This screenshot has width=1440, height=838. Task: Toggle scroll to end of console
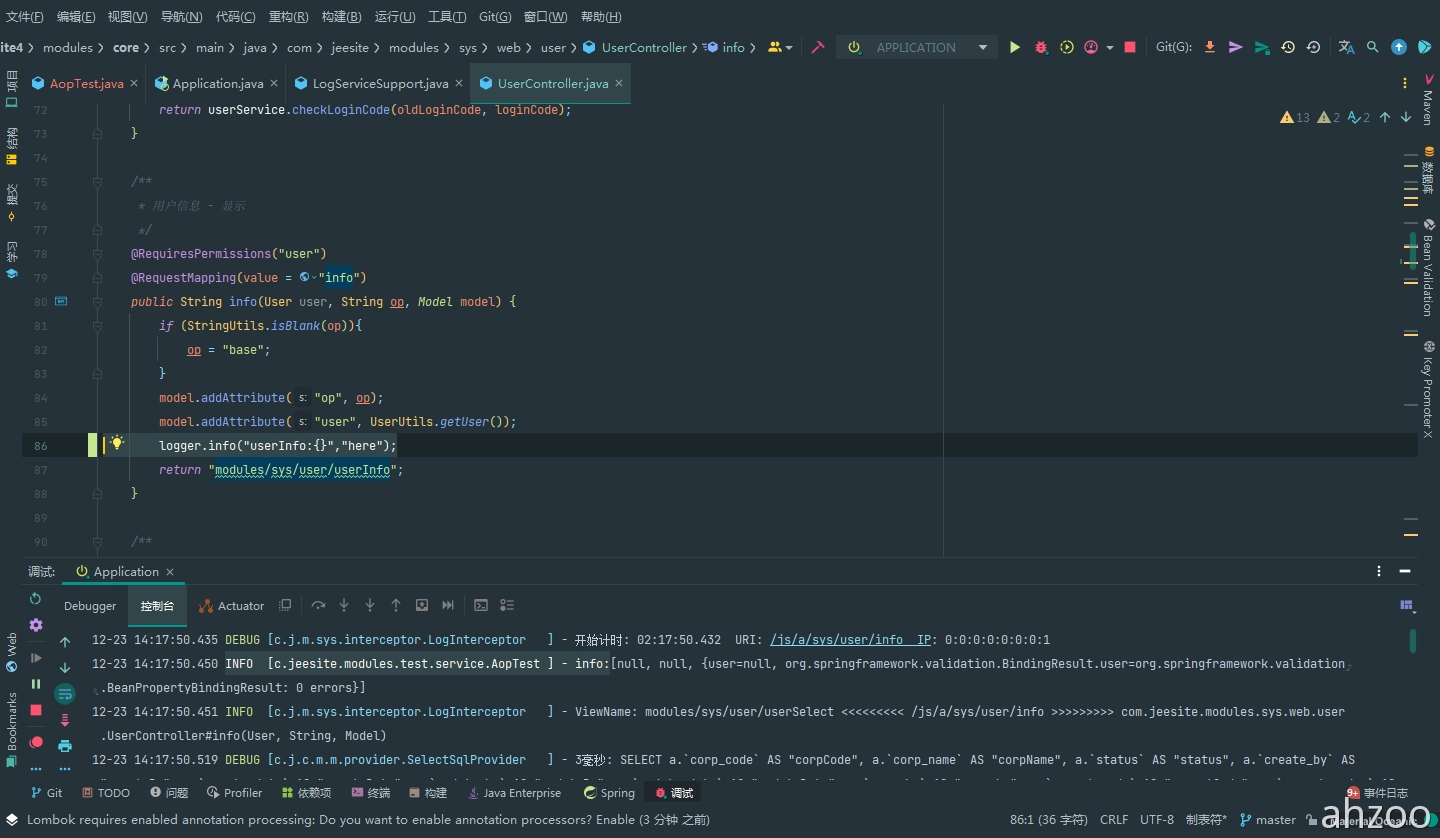click(65, 720)
